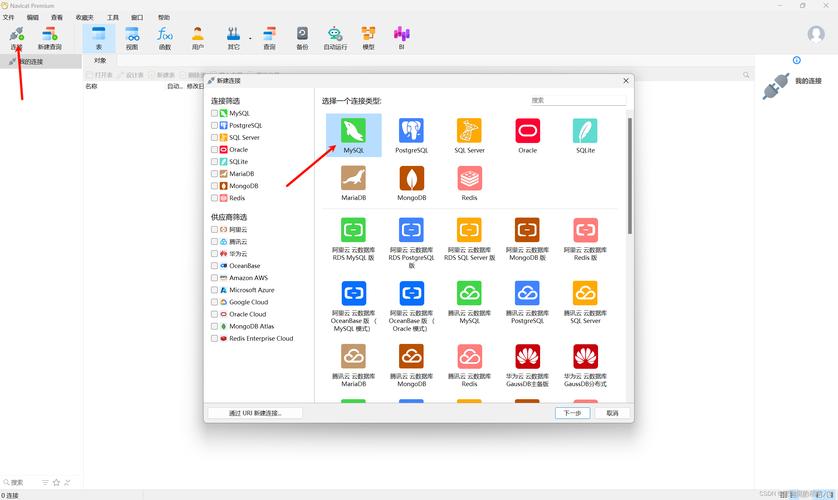Open the 工具 (Tools) menu
The image size is (838, 500).
(x=113, y=18)
